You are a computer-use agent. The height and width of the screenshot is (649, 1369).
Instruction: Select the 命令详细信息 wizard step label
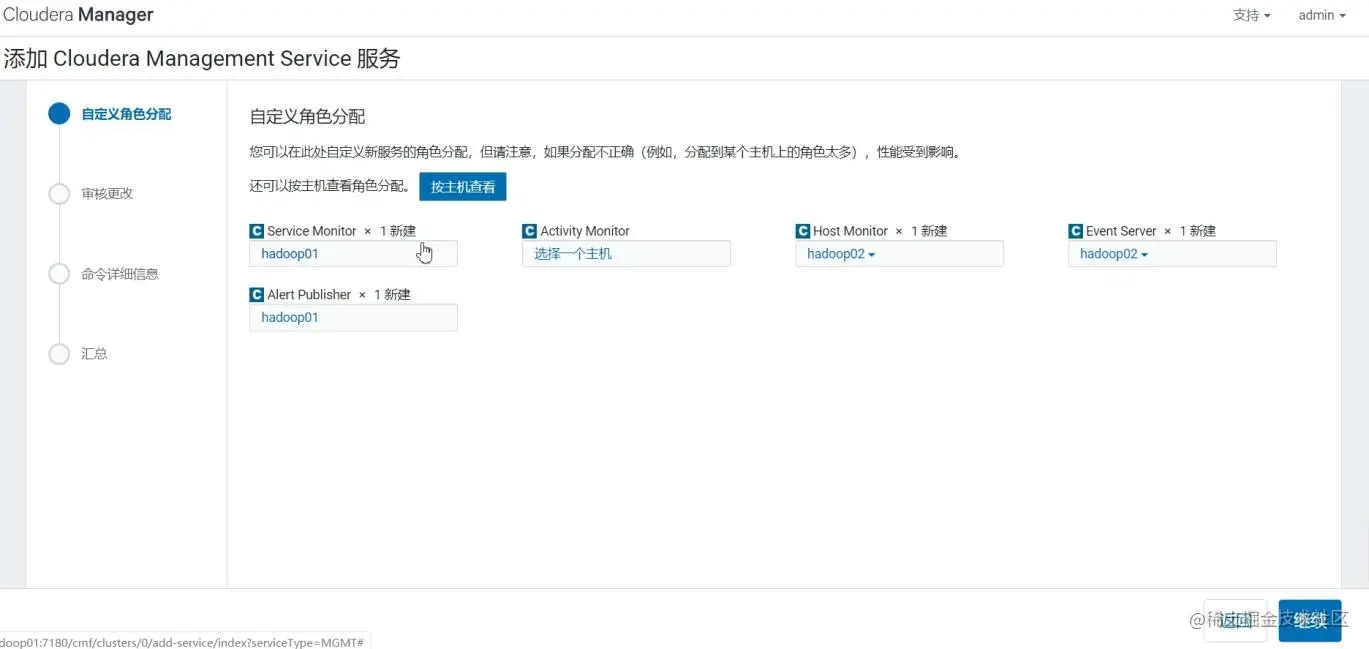click(x=120, y=273)
